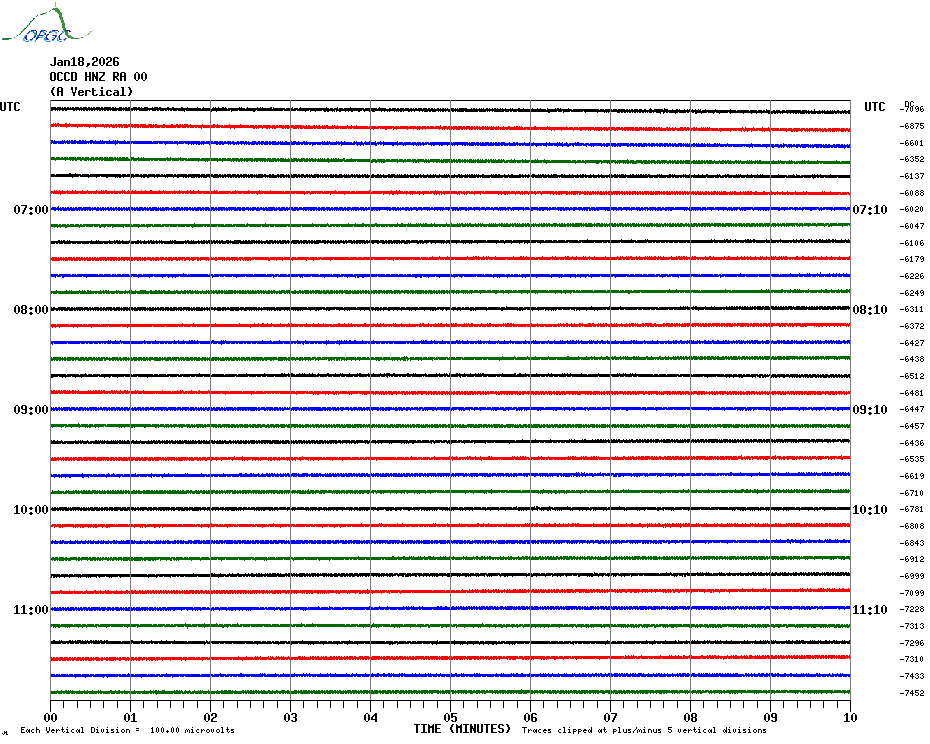Click the 10 minute tick on bottom axis
The width and height of the screenshot is (930, 744).
click(849, 717)
